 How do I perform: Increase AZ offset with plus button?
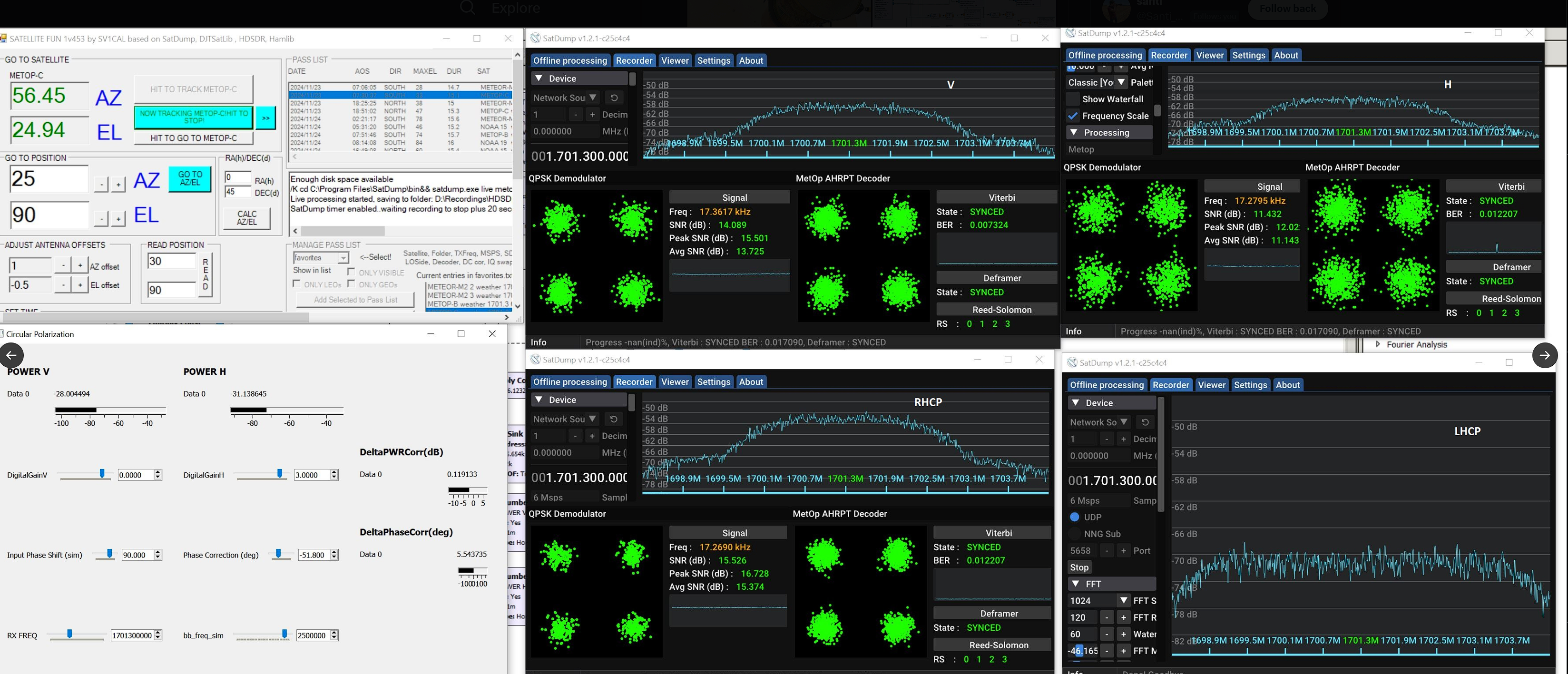coord(80,265)
